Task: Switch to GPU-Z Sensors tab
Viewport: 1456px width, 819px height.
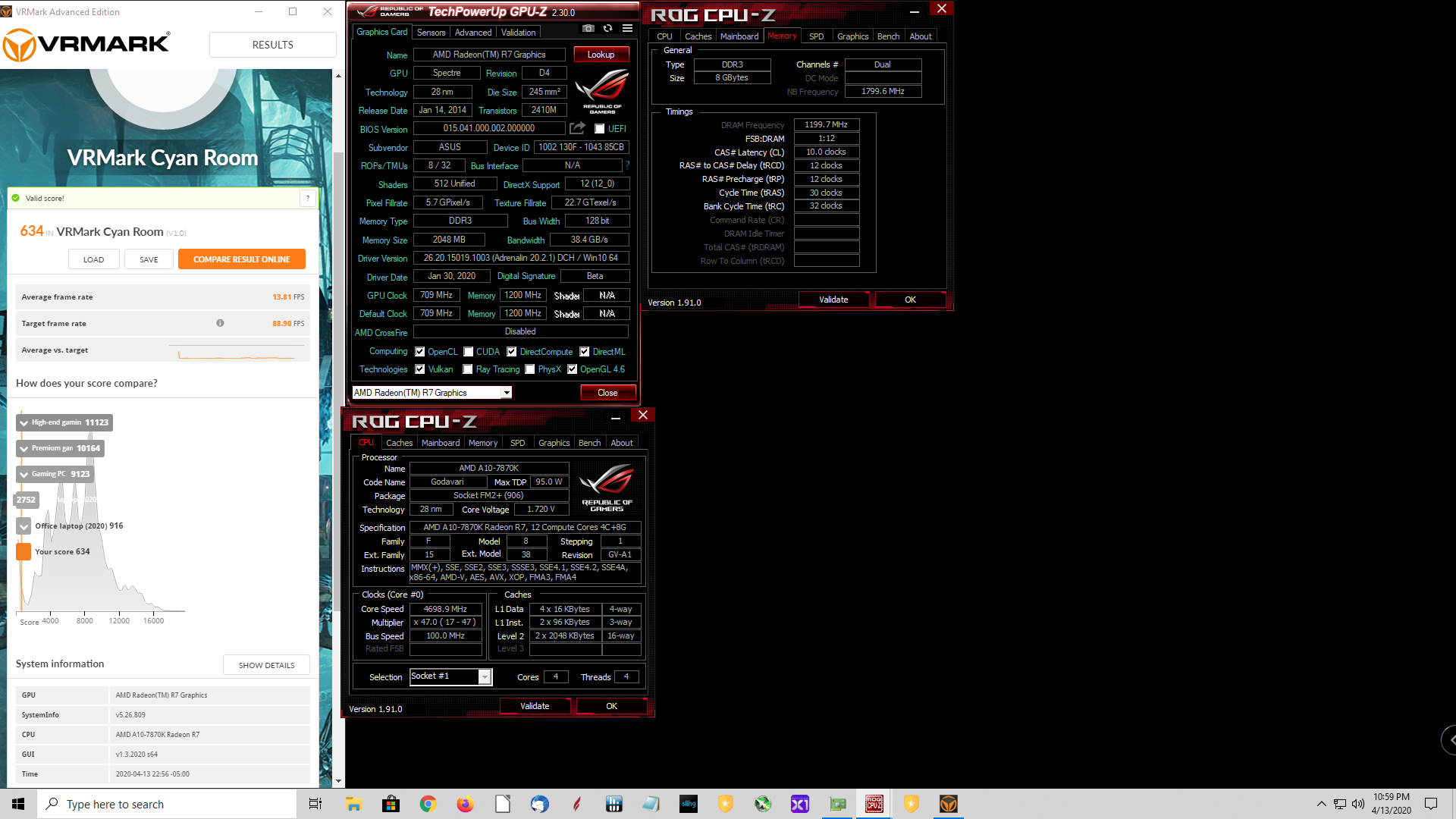Action: click(431, 33)
